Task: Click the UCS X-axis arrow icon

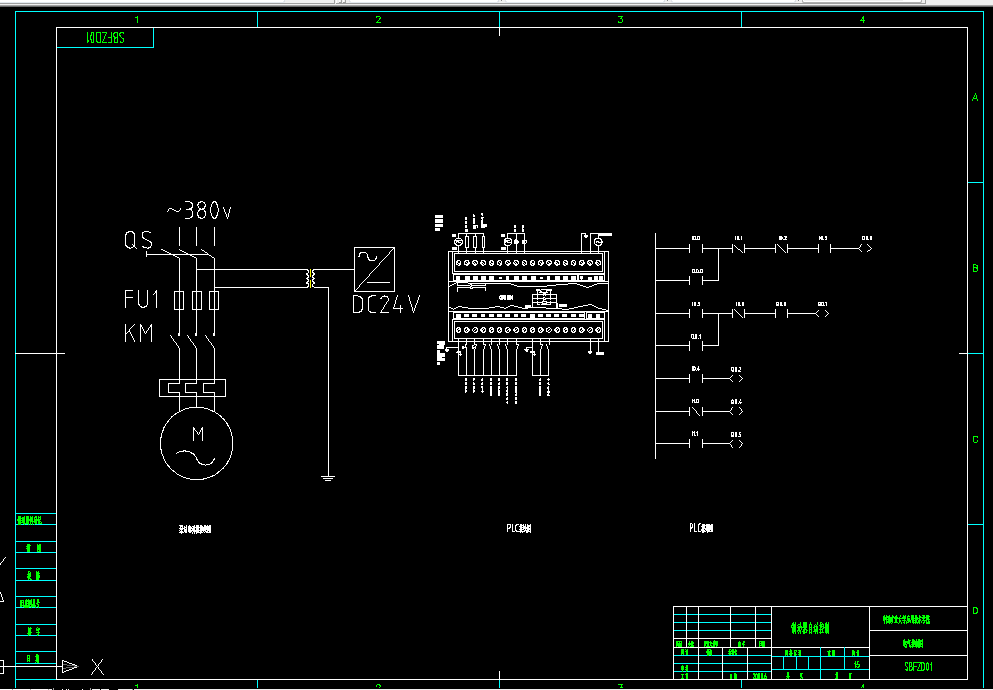Action: coord(70,666)
